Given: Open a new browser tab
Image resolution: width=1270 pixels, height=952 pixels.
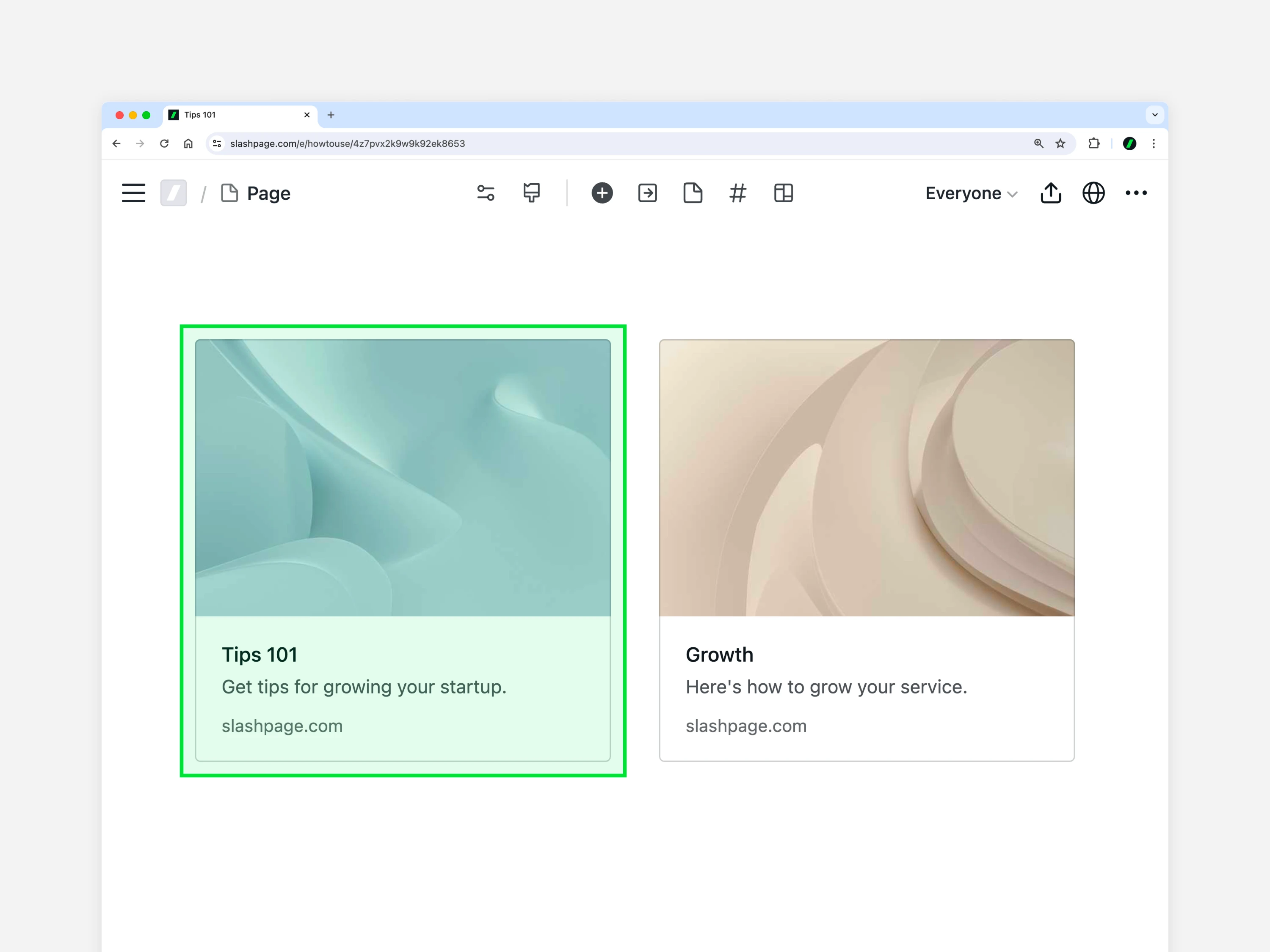Looking at the screenshot, I should (x=331, y=115).
